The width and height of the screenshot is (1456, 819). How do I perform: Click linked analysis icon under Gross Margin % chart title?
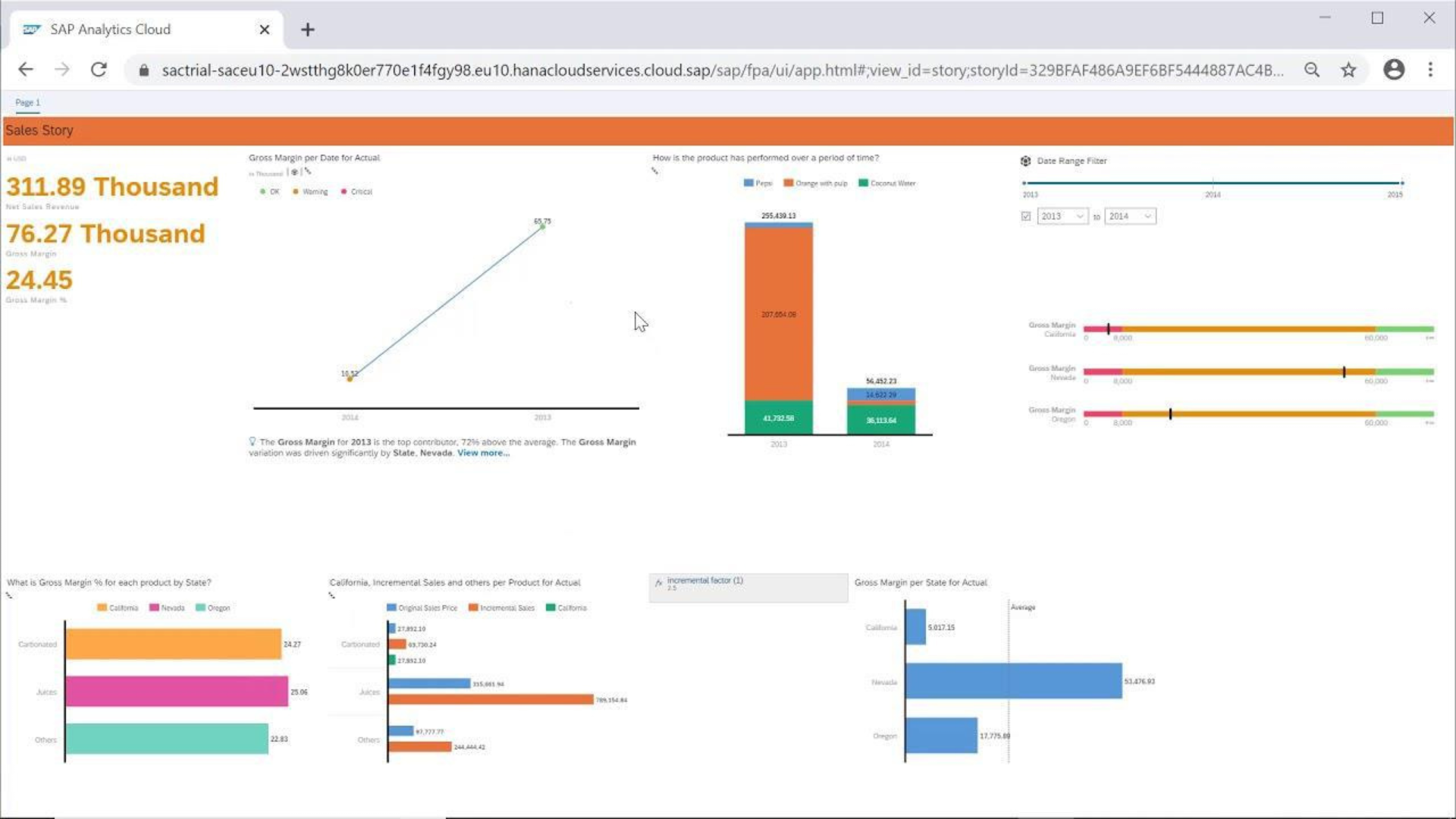tap(9, 595)
